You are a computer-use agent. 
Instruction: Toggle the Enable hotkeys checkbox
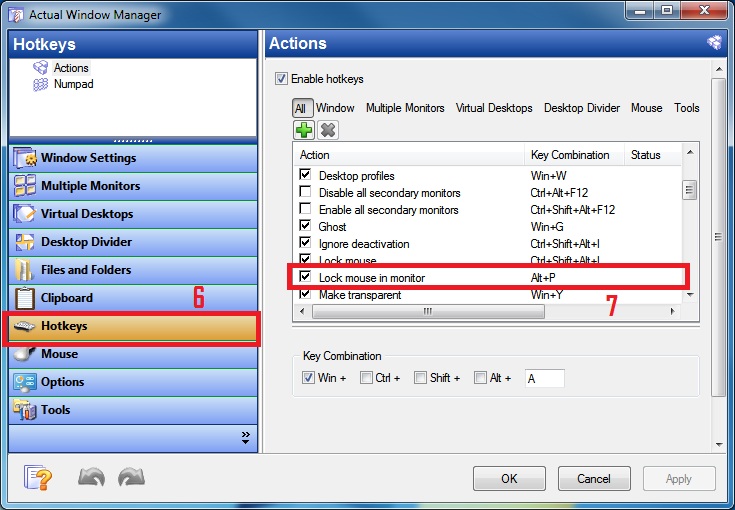pyautogui.click(x=281, y=78)
